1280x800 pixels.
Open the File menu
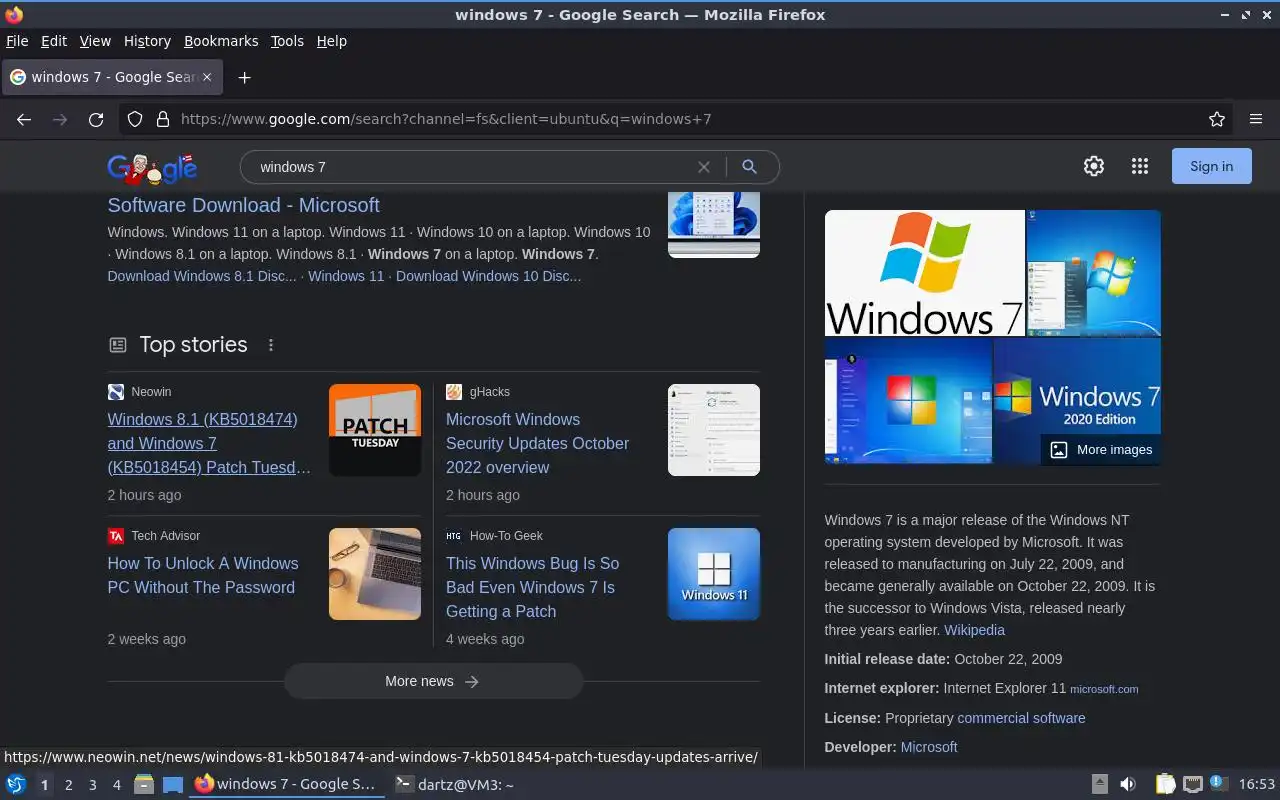(17, 41)
